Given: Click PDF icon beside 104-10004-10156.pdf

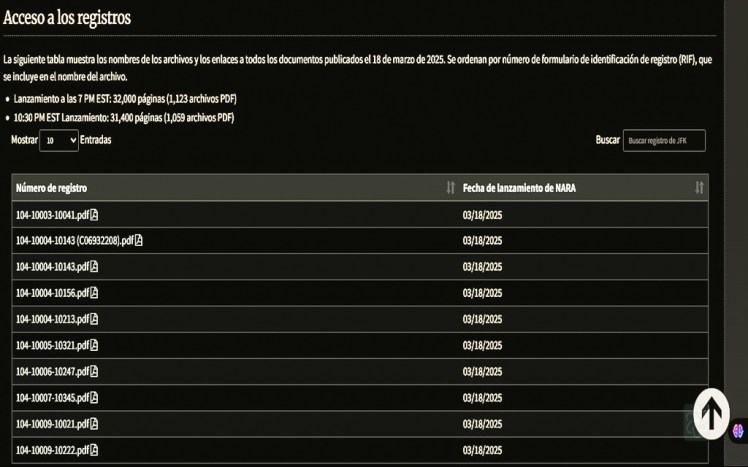Looking at the screenshot, I should [x=94, y=293].
